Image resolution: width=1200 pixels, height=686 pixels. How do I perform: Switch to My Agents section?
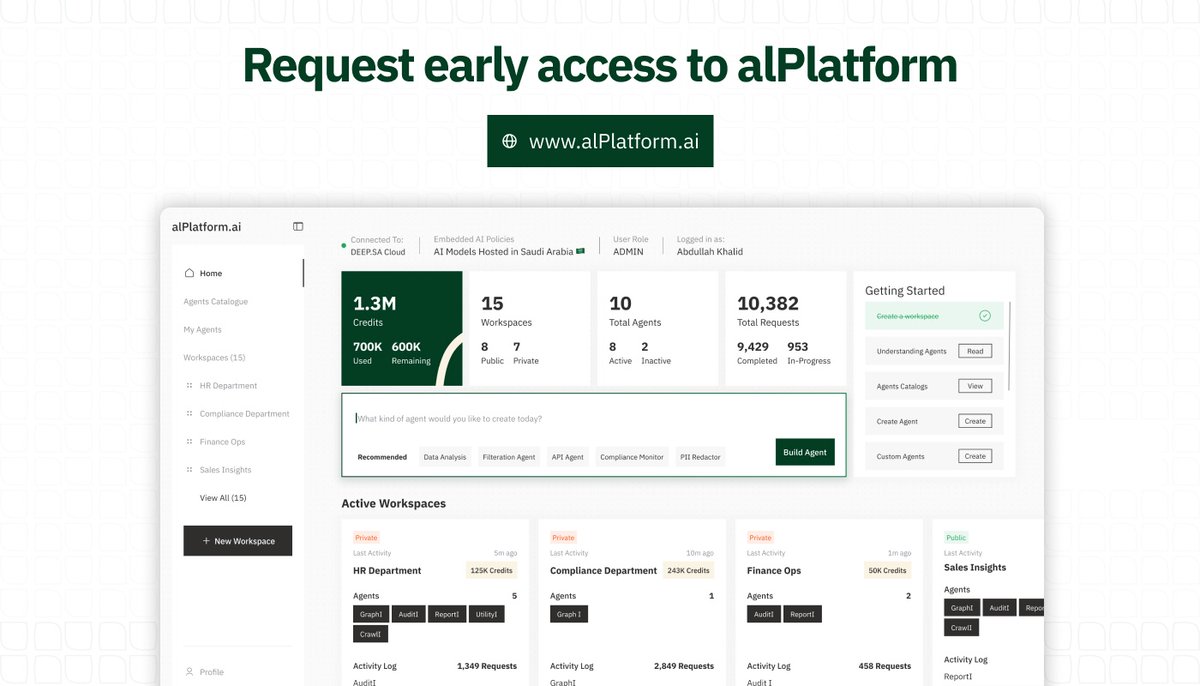click(x=204, y=329)
